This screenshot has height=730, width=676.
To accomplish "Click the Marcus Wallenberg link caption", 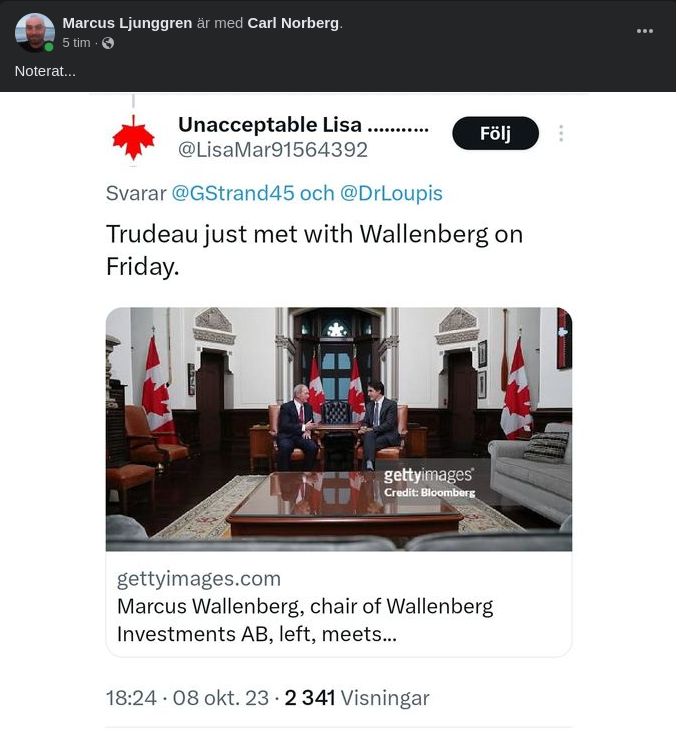I will pos(304,620).
